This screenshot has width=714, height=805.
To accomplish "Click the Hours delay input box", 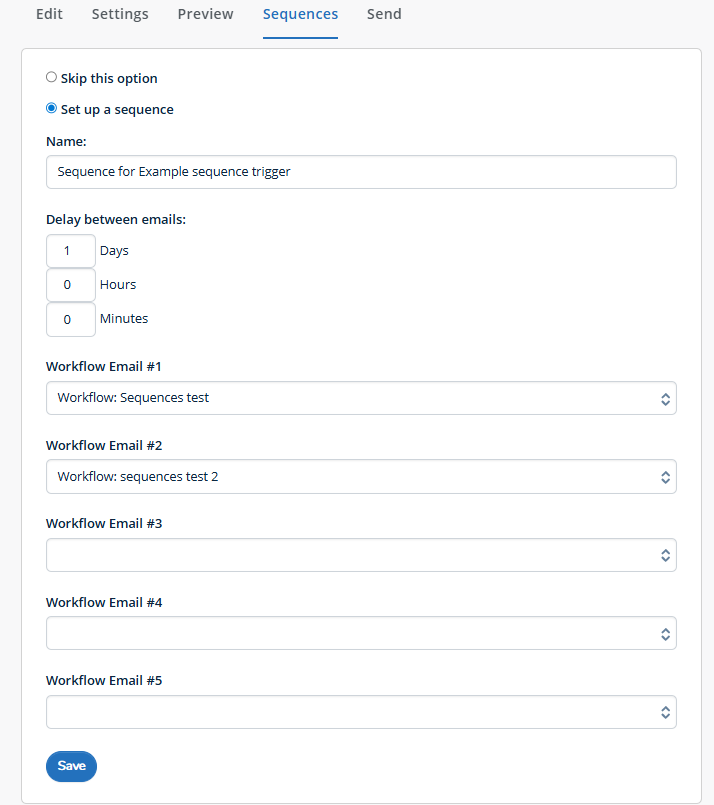I will pyautogui.click(x=70, y=285).
